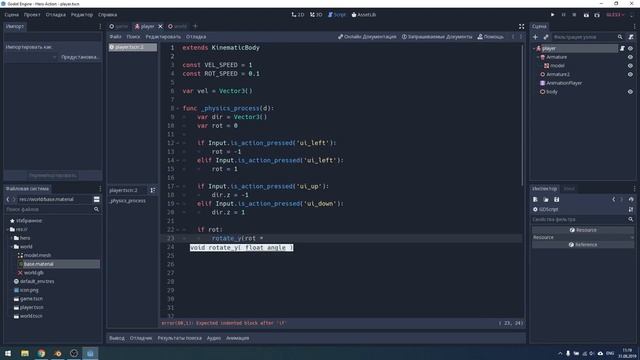
Task: Open Online Documentation link
Action: click(x=367, y=37)
